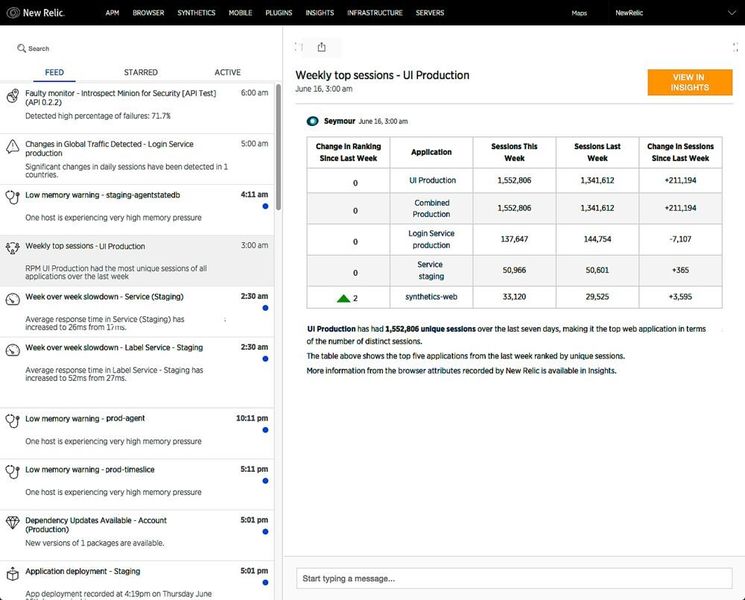
Task: Click the green up-arrow ranking icon
Action: 343,298
